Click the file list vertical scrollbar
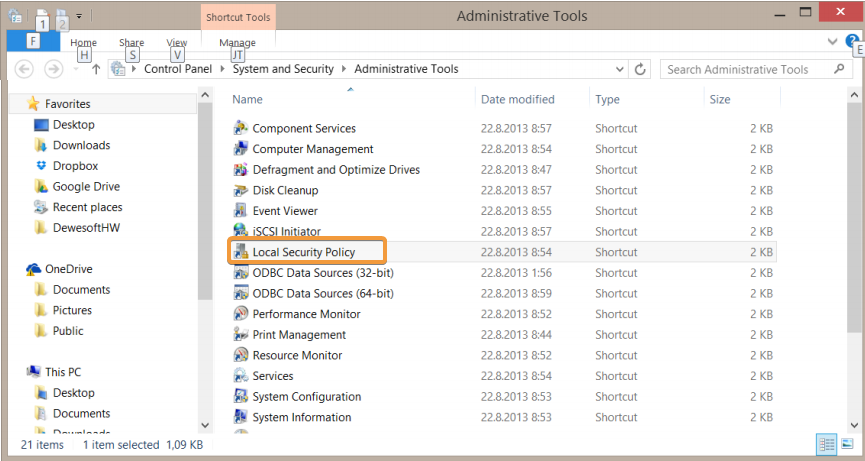 (x=855, y=218)
